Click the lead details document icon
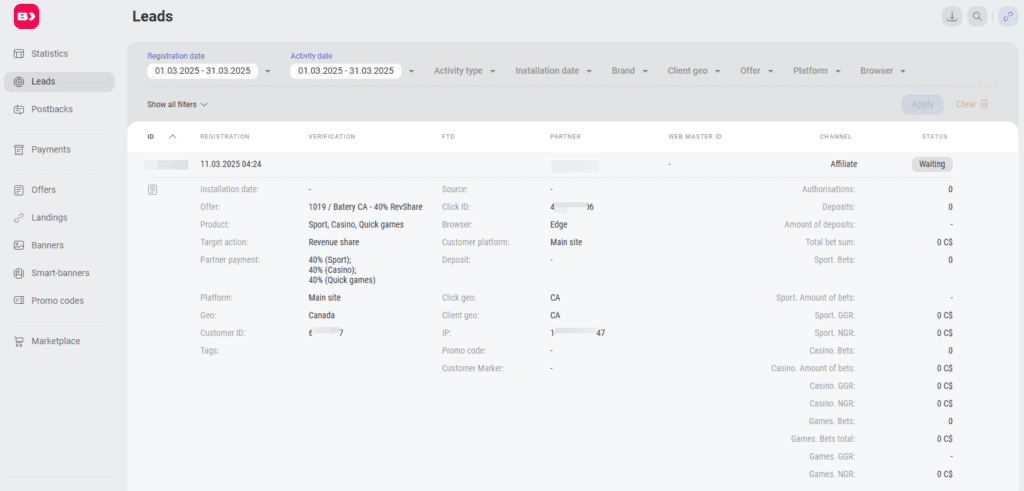This screenshot has height=491, width=1024. [x=152, y=189]
